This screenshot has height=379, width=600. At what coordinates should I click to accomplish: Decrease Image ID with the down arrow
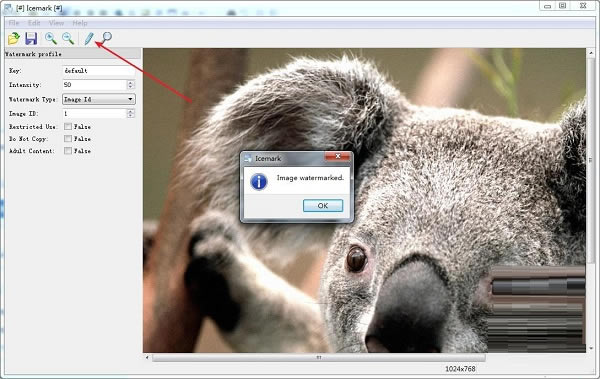(131, 116)
